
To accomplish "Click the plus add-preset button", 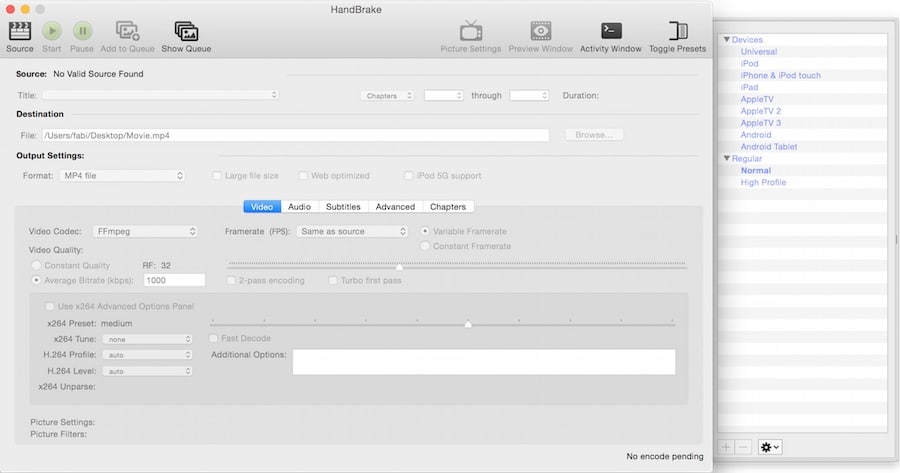I will coord(726,447).
